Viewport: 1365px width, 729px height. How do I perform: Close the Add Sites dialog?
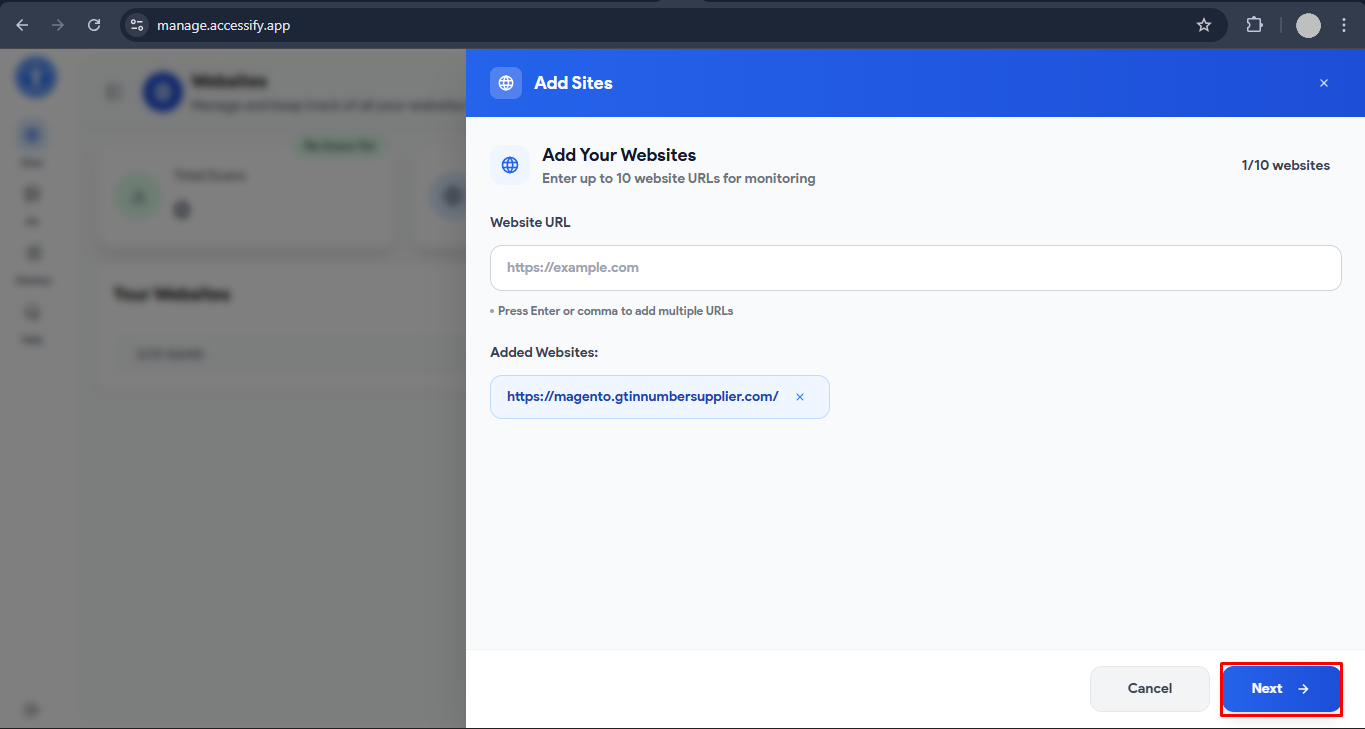coord(1323,83)
